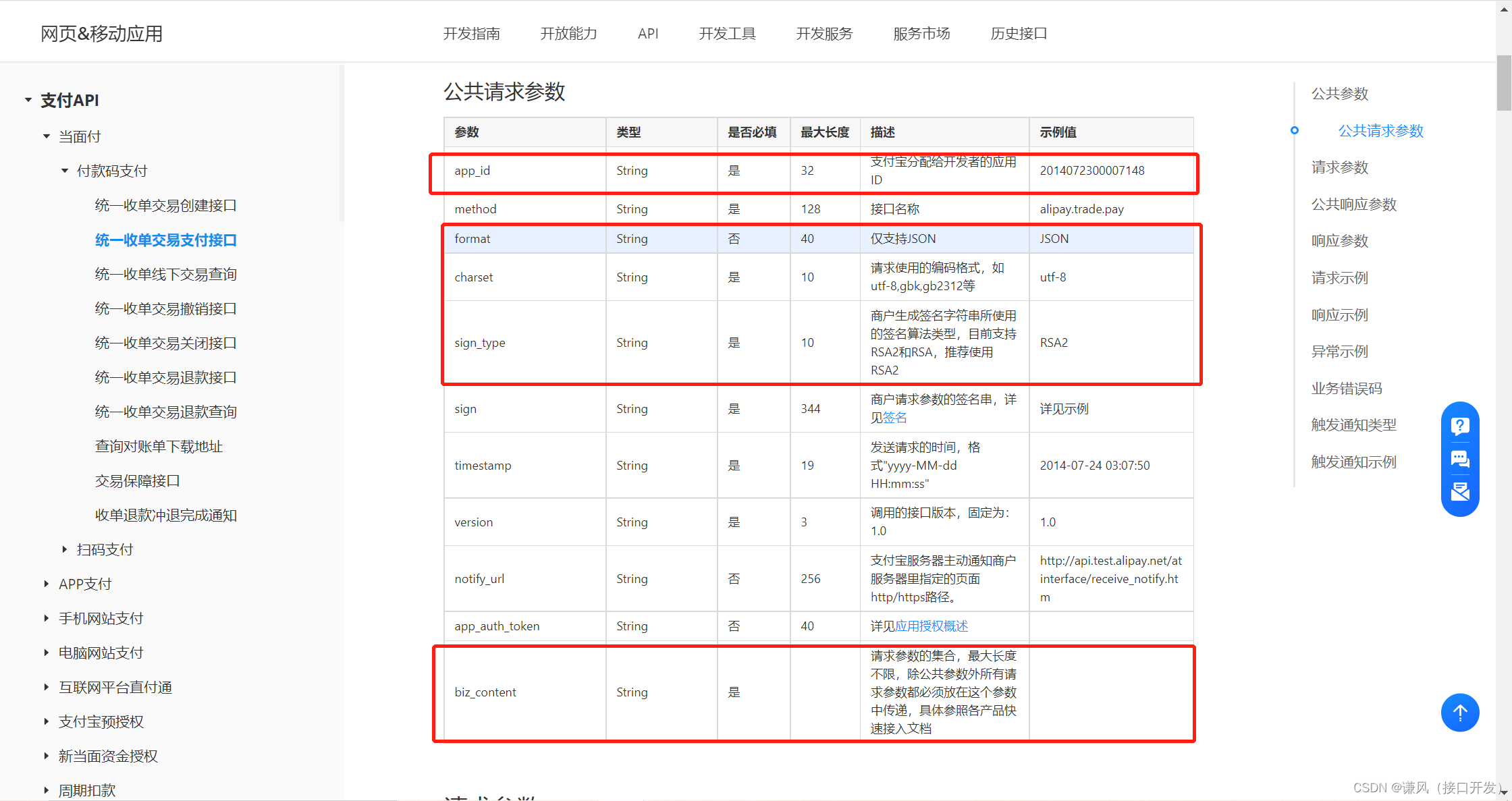Open 统一收单交易创建接口 in sidebar
The image size is (1512, 801).
pos(165,205)
